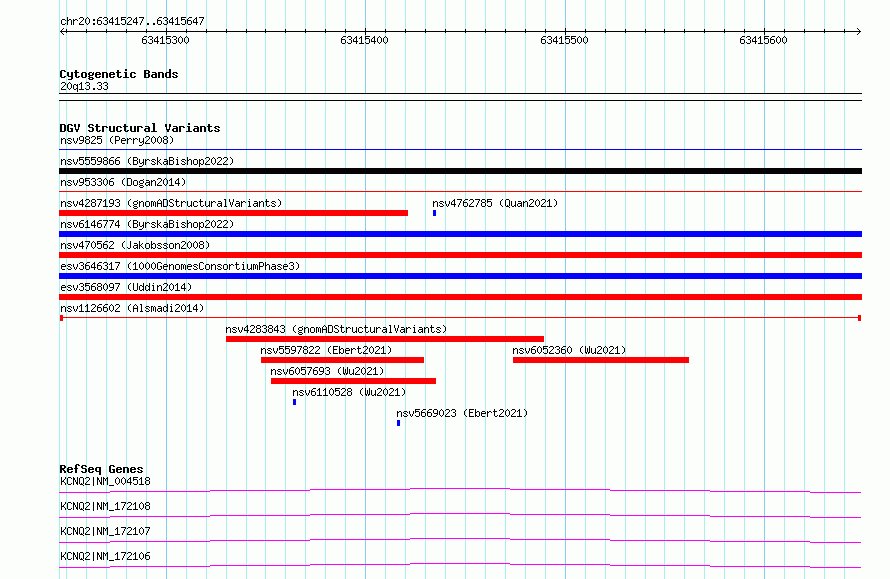Click nsv6052360 (Wu2021) label
The width and height of the screenshot is (890, 579).
coord(569,350)
